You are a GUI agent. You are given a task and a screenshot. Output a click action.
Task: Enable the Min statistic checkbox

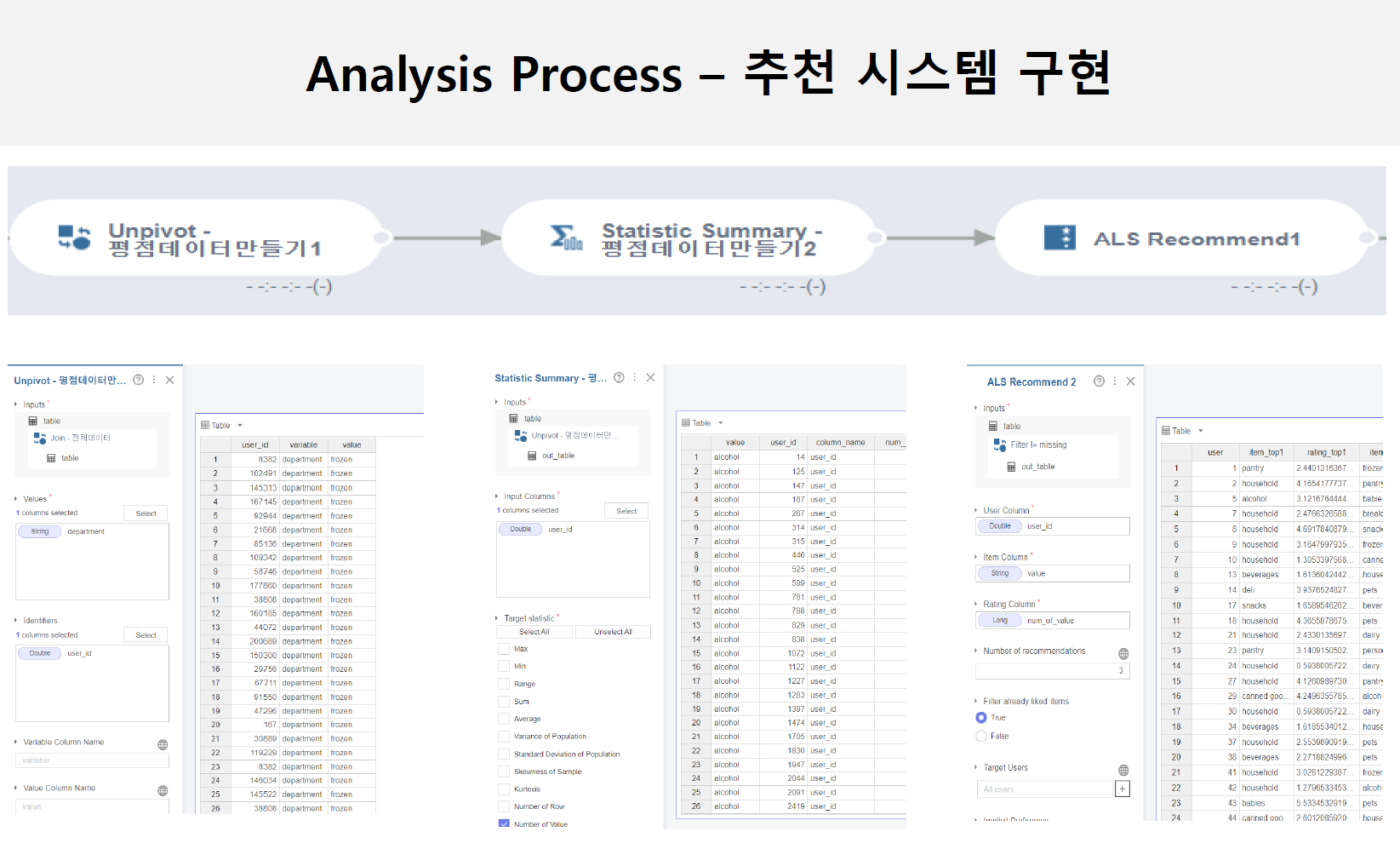504,666
